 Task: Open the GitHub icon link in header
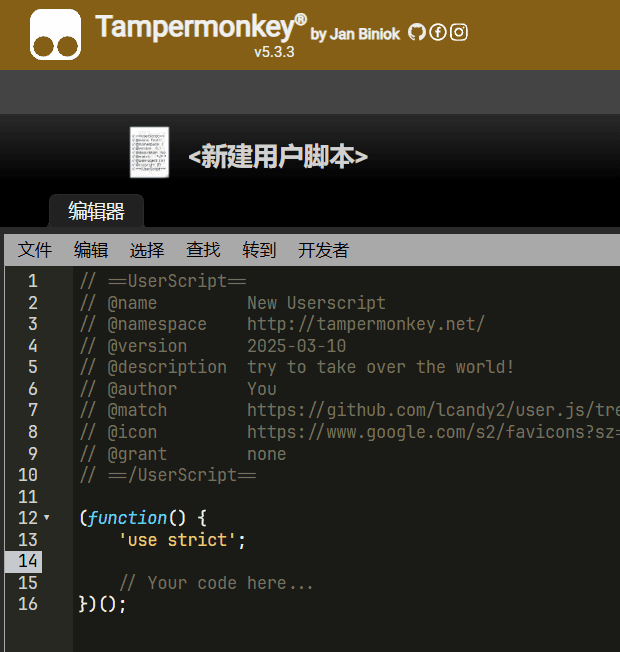click(x=417, y=32)
